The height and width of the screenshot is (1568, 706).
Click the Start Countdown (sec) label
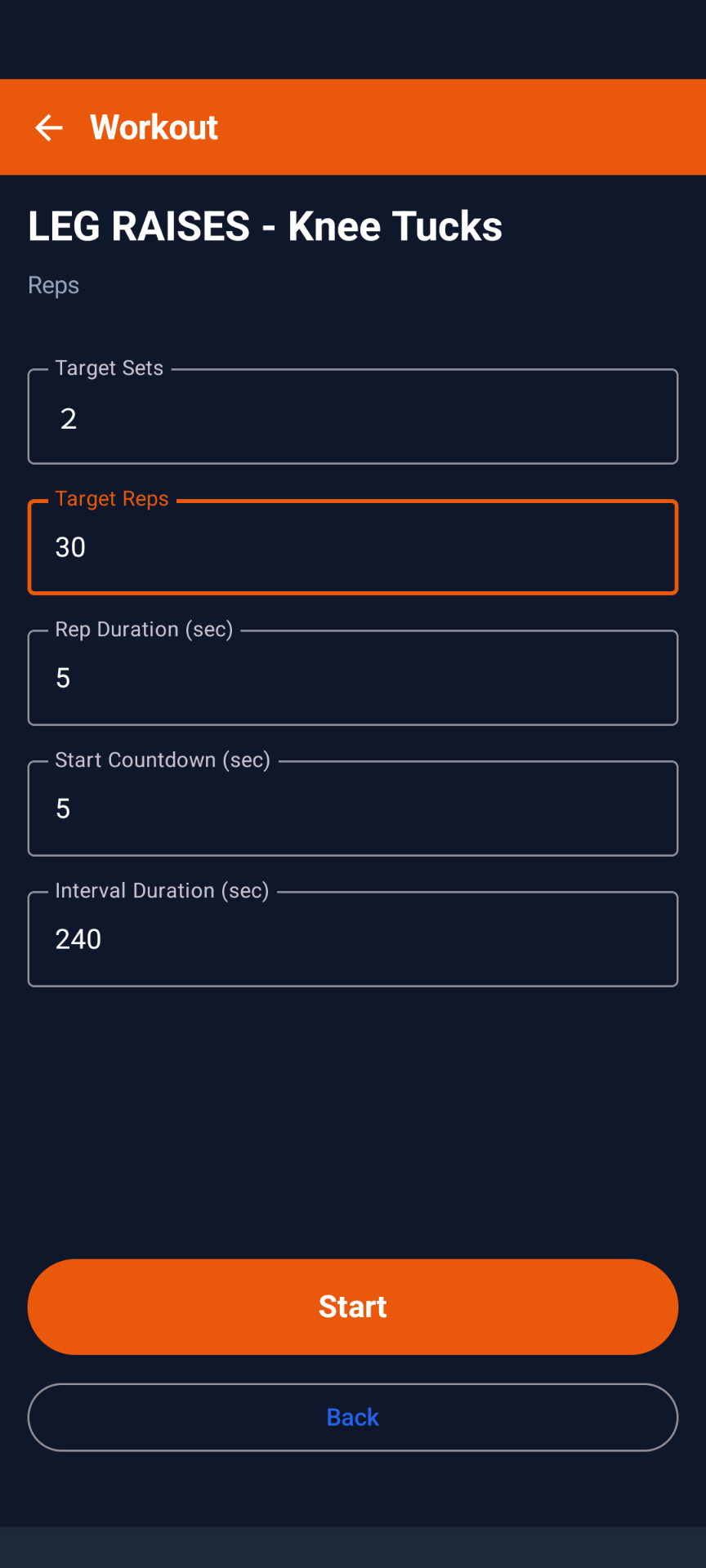coord(163,760)
